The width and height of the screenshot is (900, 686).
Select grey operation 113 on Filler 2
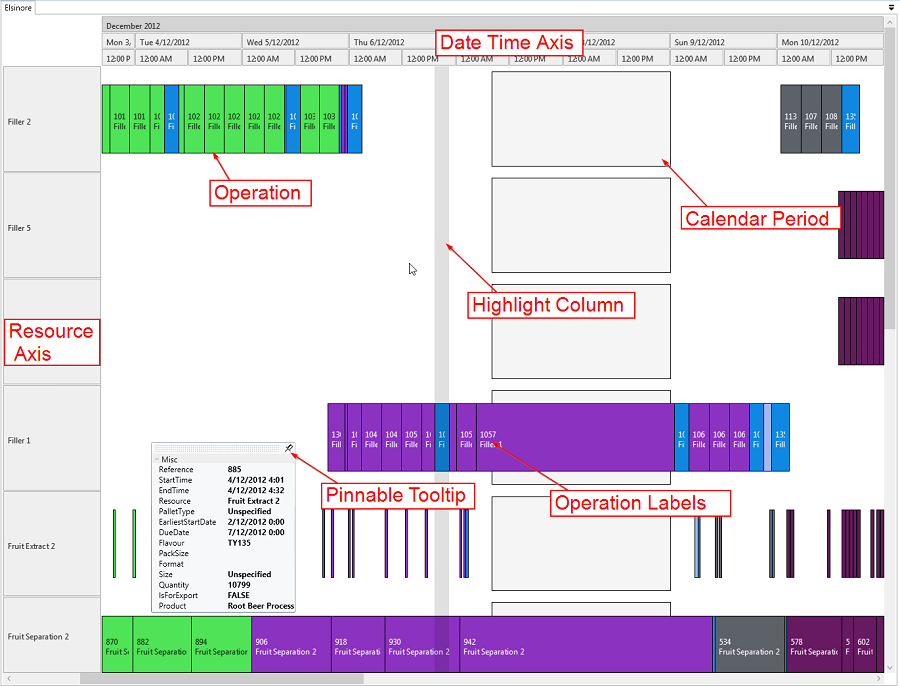tap(790, 120)
